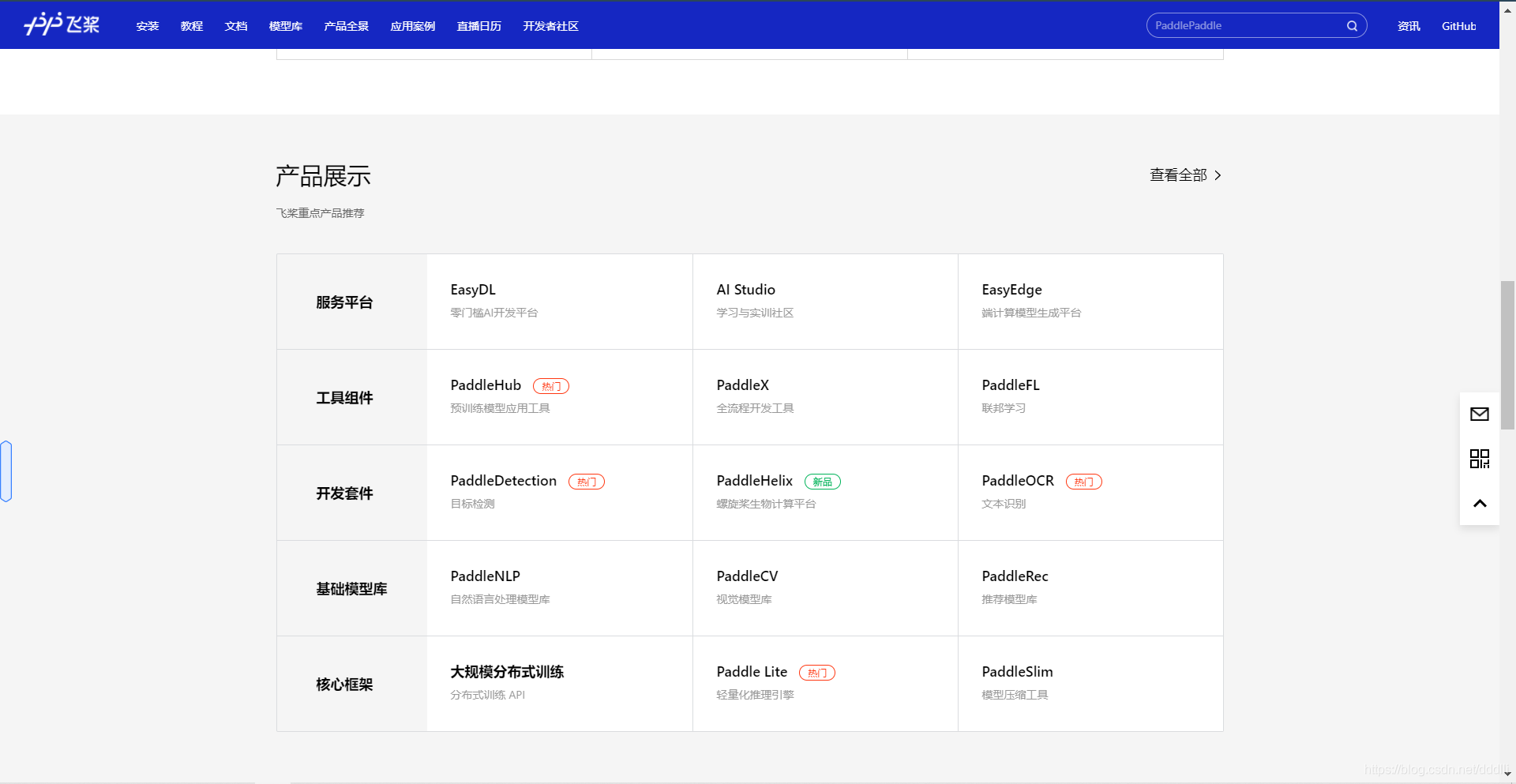This screenshot has width=1516, height=784.
Task: Open the PaddleSlim product card
Action: click(1090, 684)
